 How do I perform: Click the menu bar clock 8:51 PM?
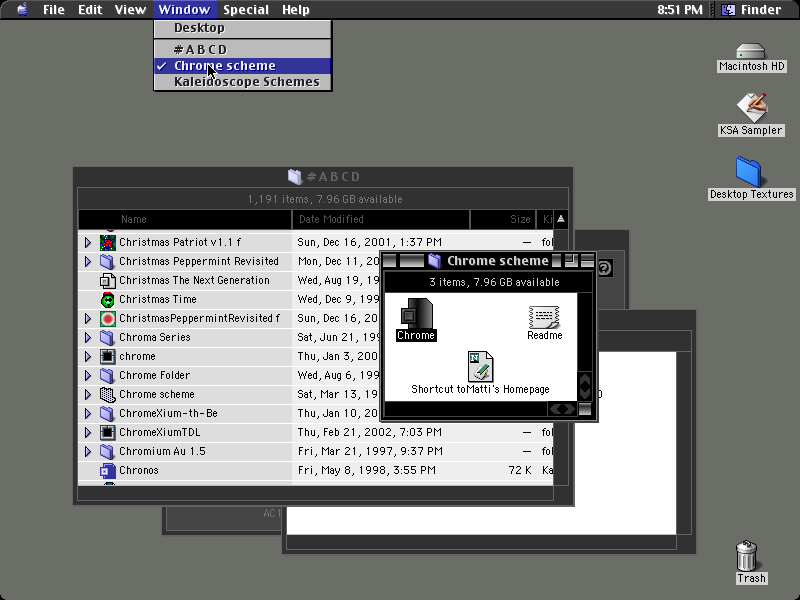click(x=680, y=10)
